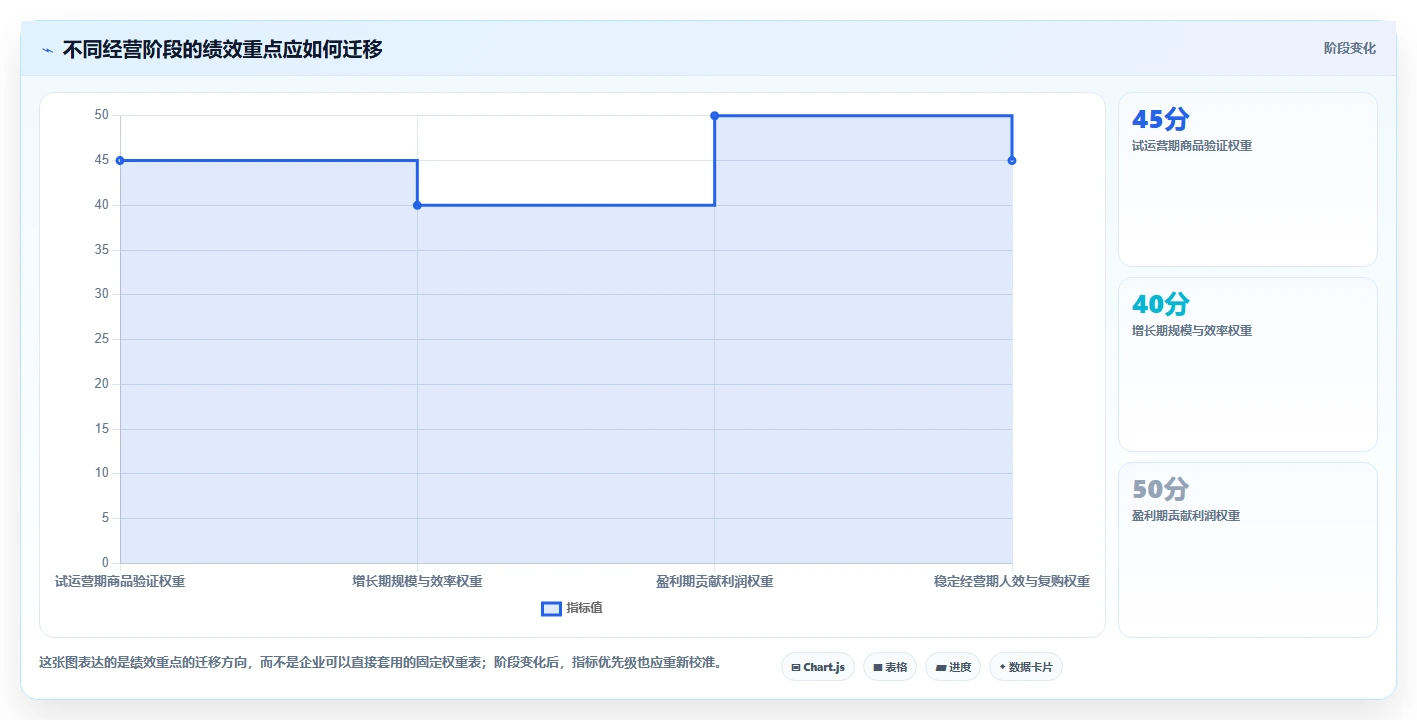Image resolution: width=1417 pixels, height=720 pixels.
Task: Select the 数据卡片 chip
Action: [x=1025, y=667]
